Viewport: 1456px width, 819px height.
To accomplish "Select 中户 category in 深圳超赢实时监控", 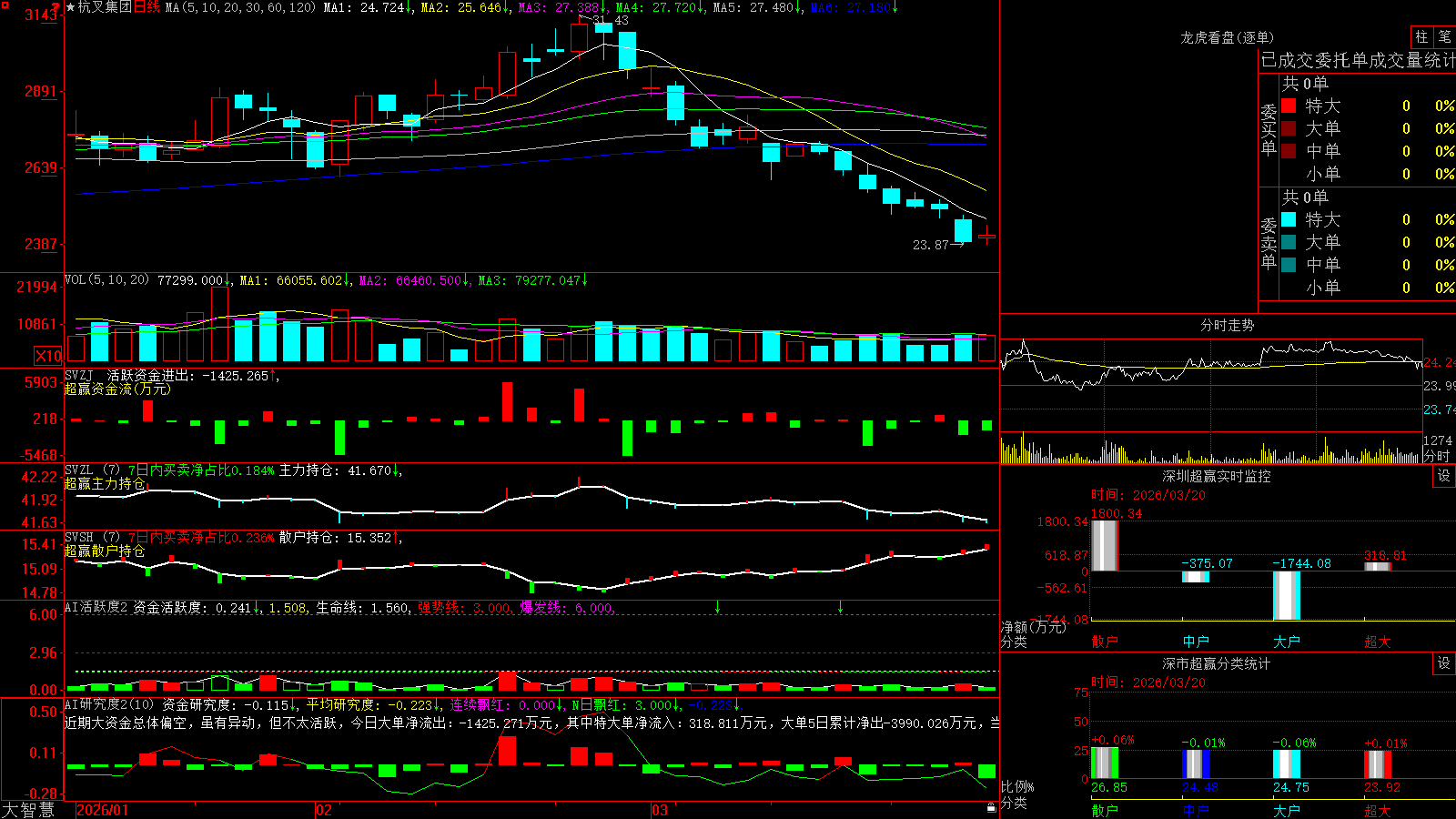I will (x=1196, y=642).
